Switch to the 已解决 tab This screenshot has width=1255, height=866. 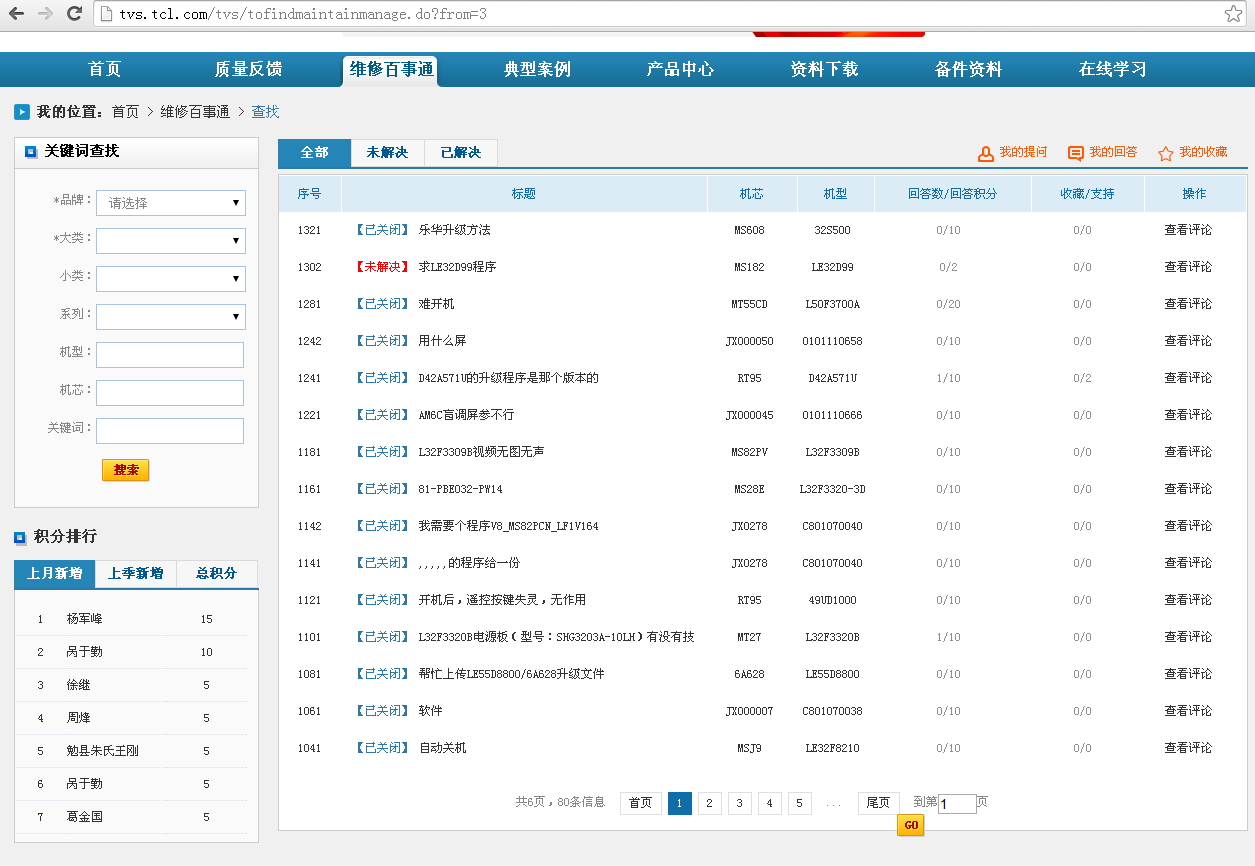click(x=461, y=153)
